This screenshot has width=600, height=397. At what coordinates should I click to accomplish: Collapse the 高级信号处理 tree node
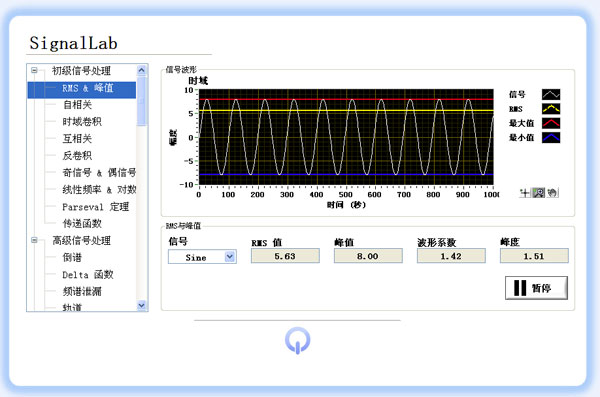pos(34,240)
